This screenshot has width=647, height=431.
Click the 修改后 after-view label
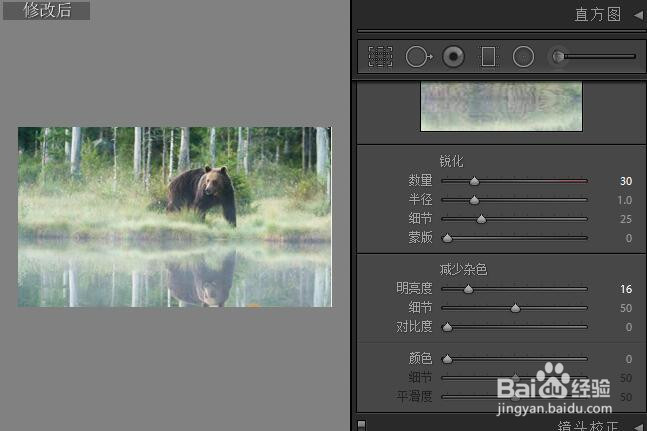(x=47, y=10)
